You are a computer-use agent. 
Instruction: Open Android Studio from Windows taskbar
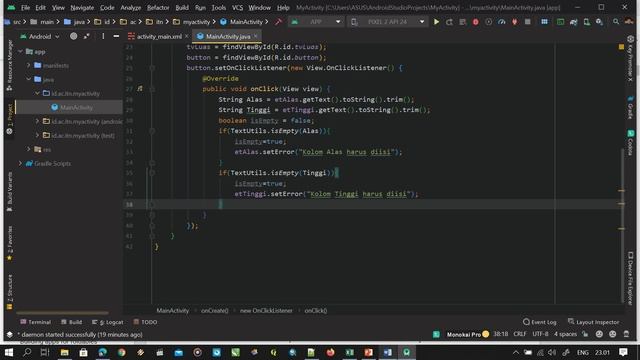pyautogui.click(x=407, y=352)
